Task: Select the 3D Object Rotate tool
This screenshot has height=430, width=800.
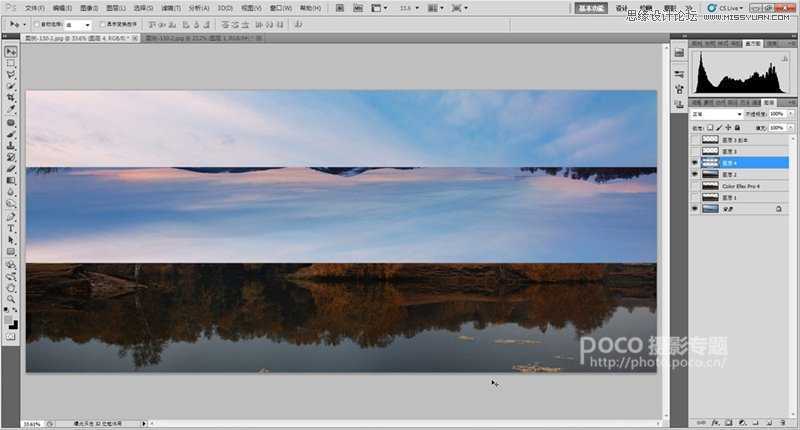Action: pos(11,265)
